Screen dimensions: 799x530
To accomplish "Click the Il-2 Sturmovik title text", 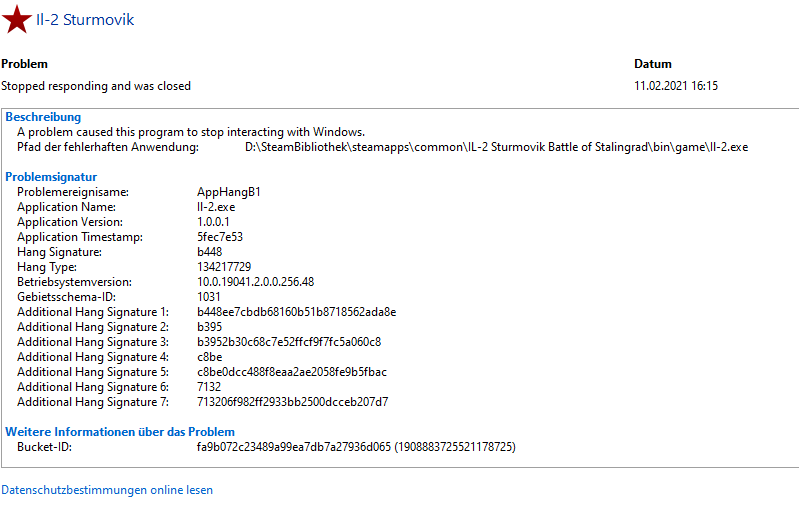I will click(x=85, y=20).
